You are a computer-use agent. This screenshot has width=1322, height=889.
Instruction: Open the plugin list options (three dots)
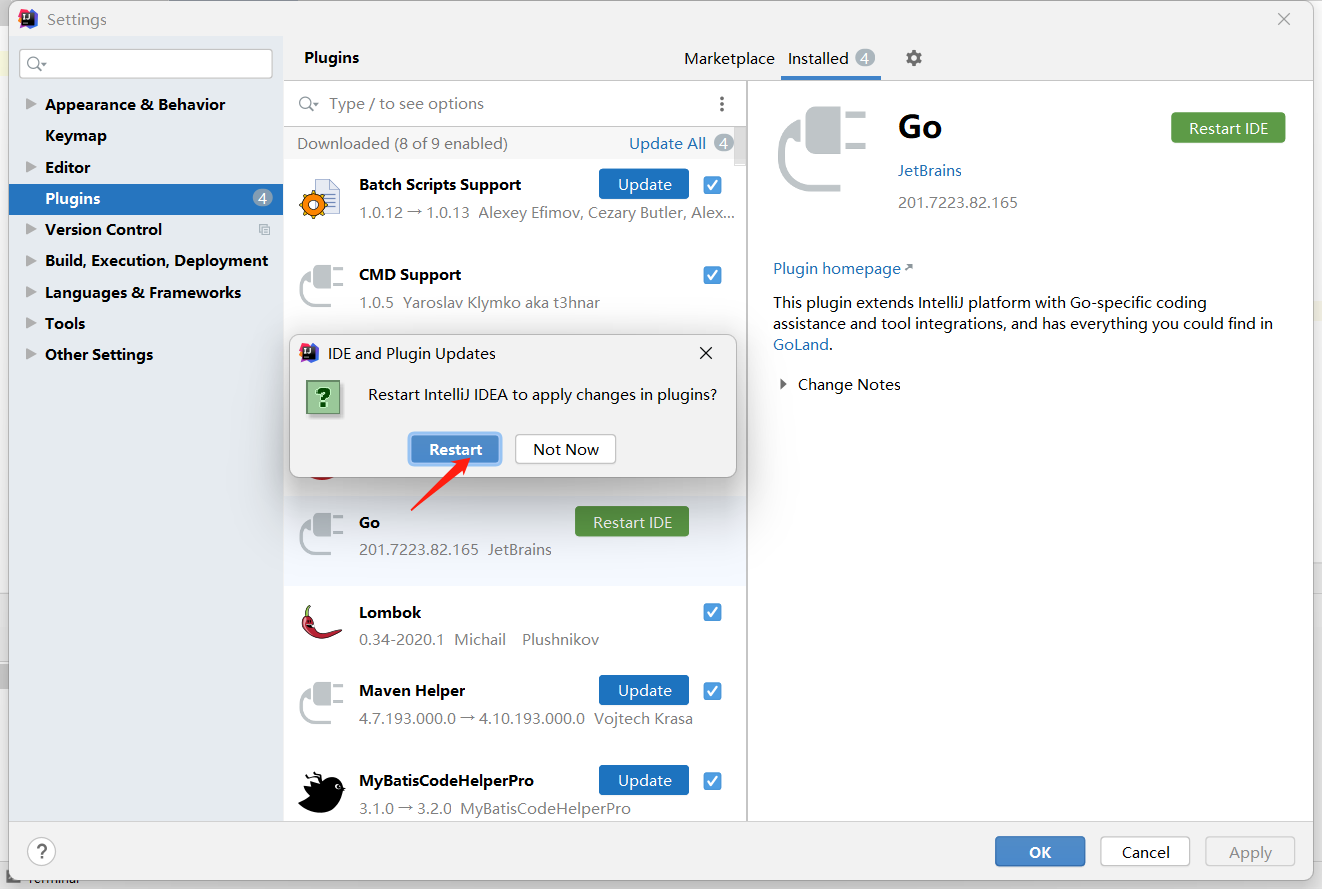(722, 104)
